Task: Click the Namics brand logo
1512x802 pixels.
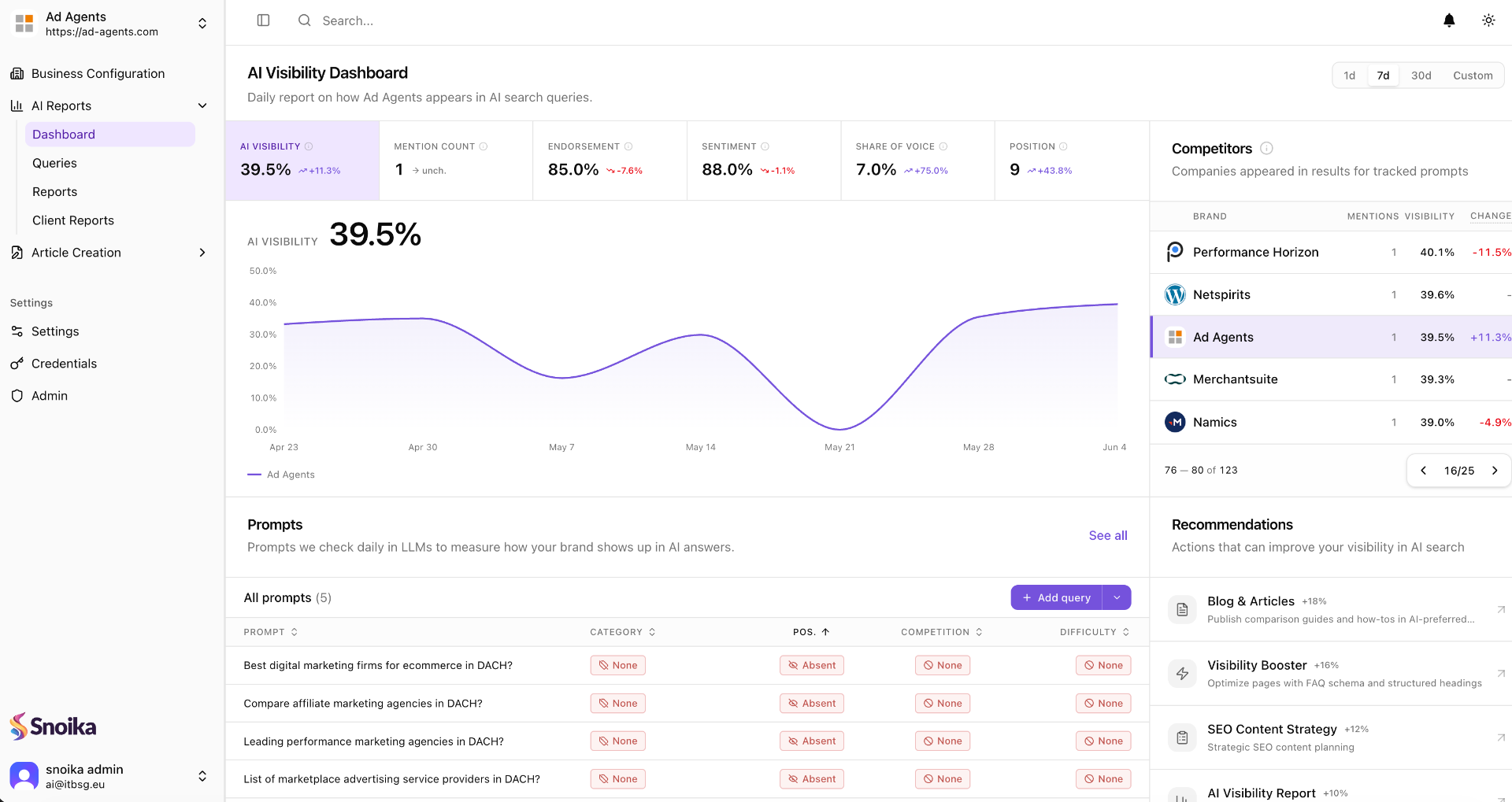Action: [1175, 422]
